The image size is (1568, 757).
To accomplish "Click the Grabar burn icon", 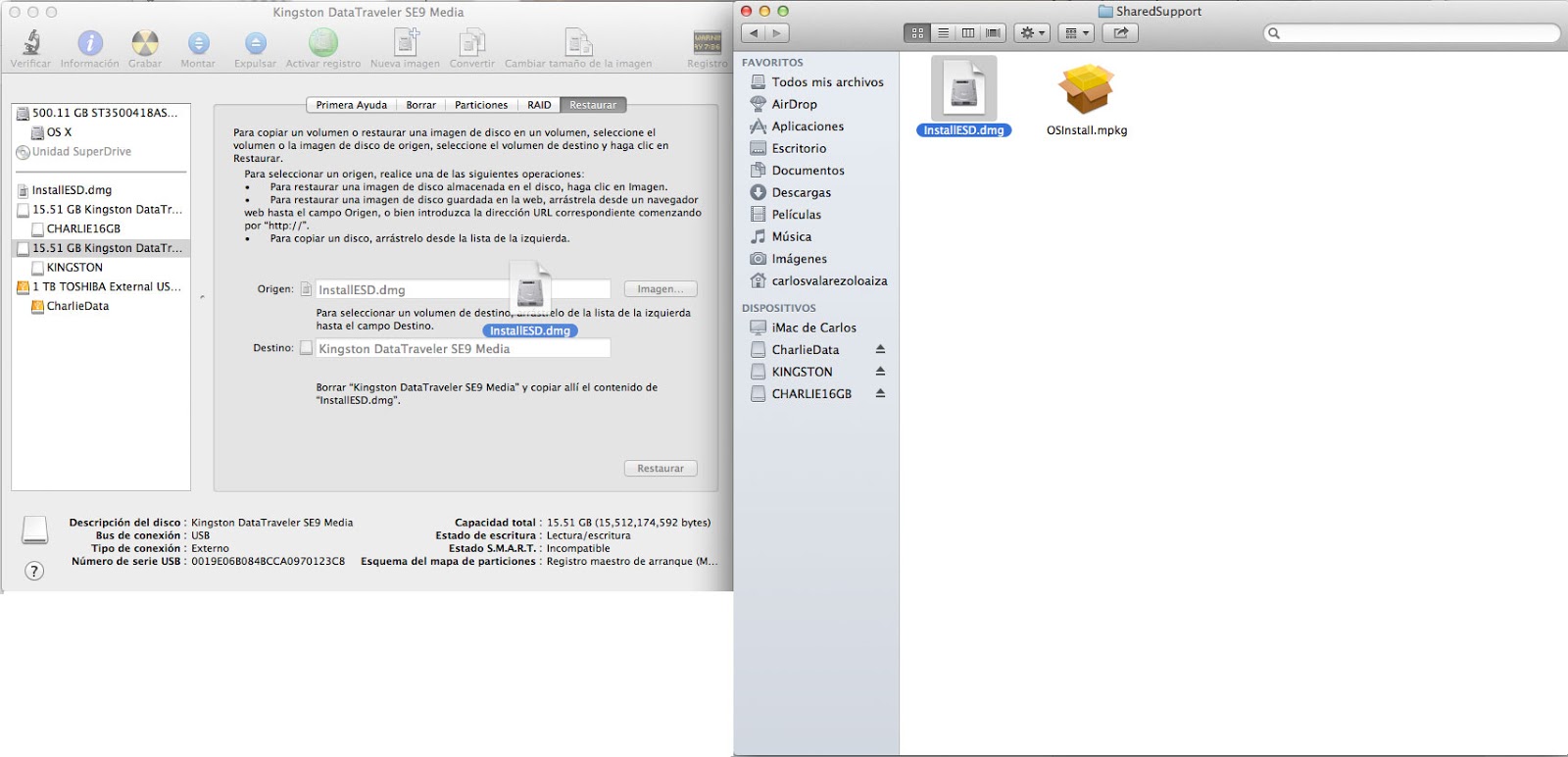I will click(x=145, y=43).
